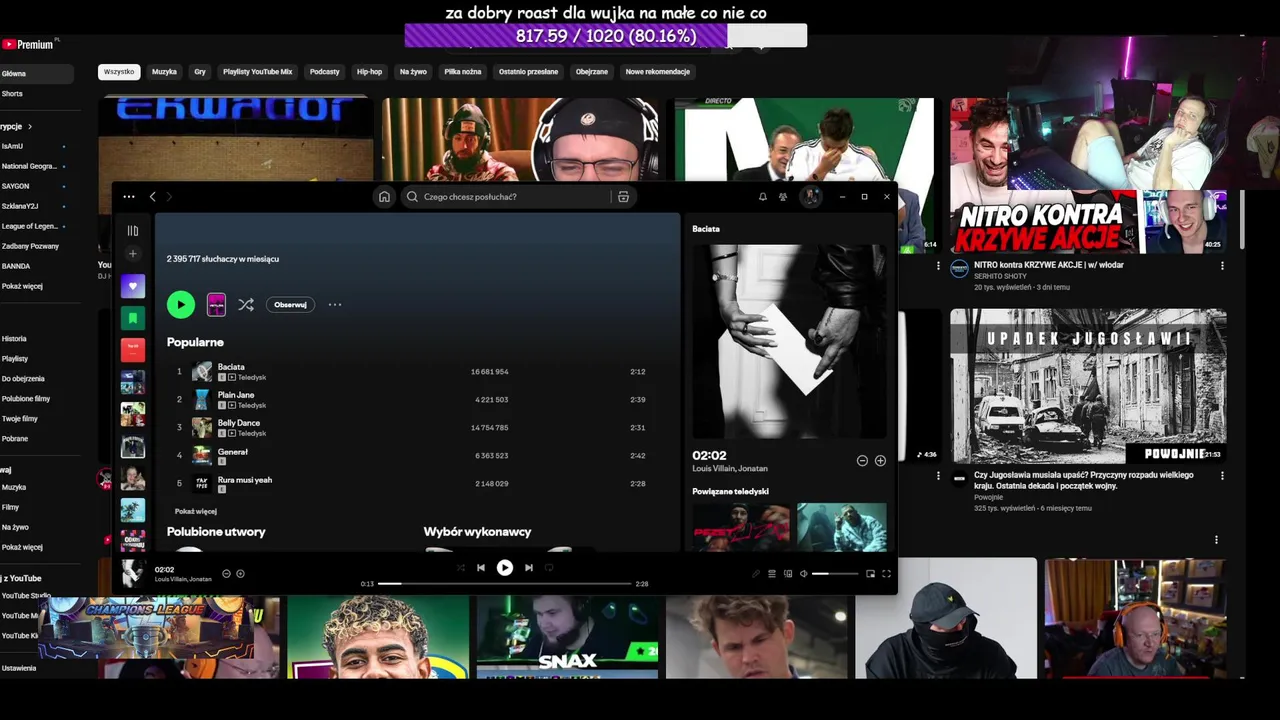This screenshot has width=1280, height=720.
Task: Open the Spotify friend activity icon
Action: pos(783,197)
